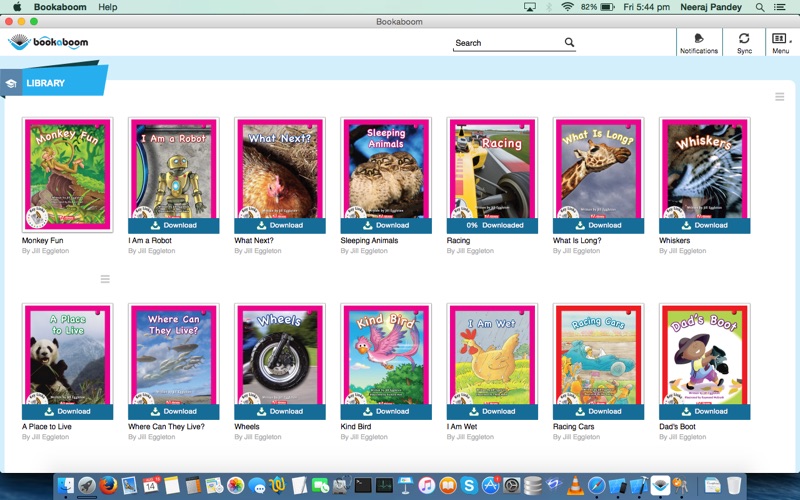Open the Menu button in toolbar
The height and width of the screenshot is (500, 800).
[x=780, y=43]
